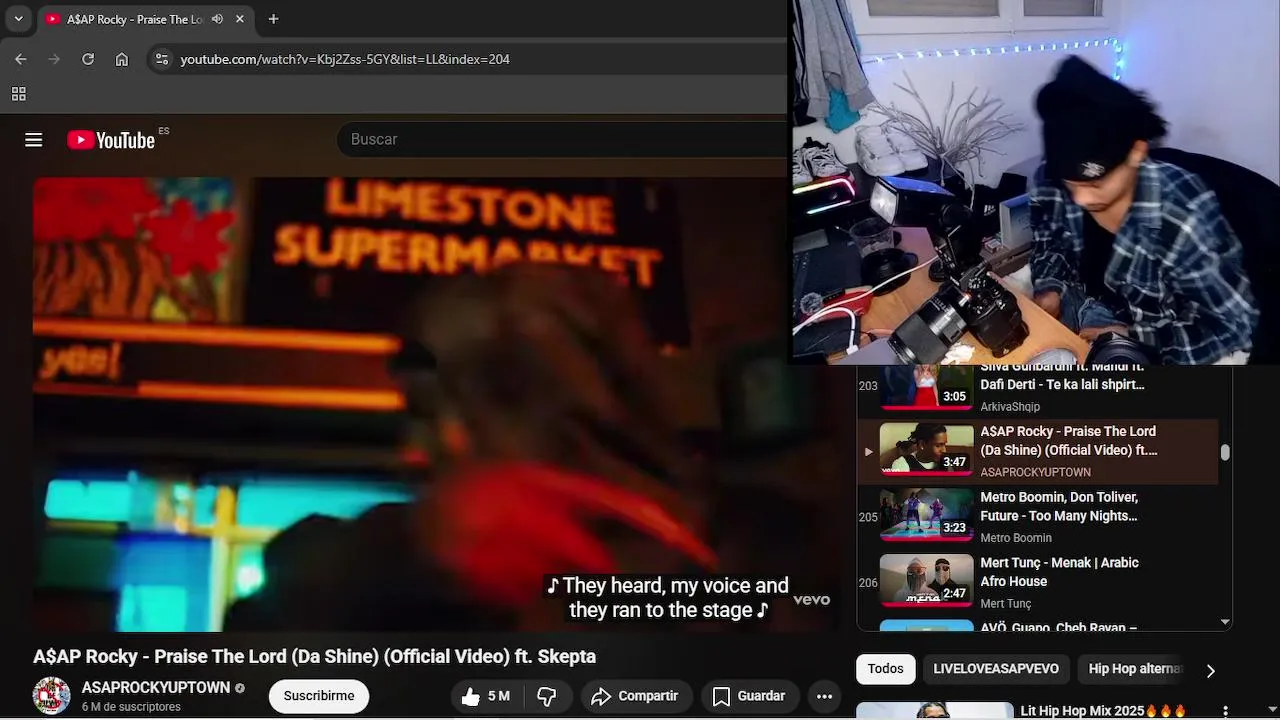Select the youtube.com URL in address bar
1280x720 pixels.
coord(345,59)
